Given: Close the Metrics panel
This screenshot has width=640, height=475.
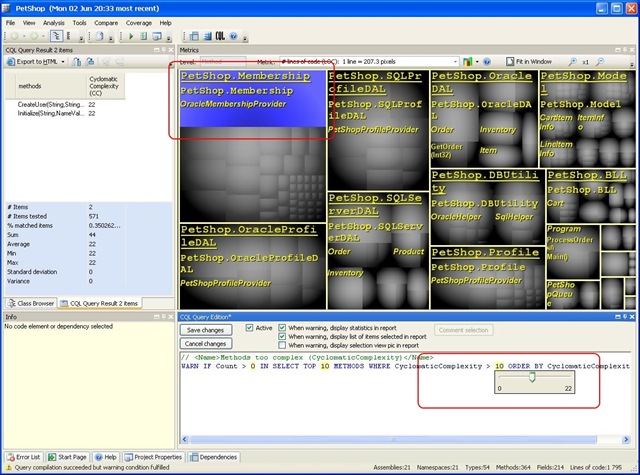Looking at the screenshot, I should point(632,50).
